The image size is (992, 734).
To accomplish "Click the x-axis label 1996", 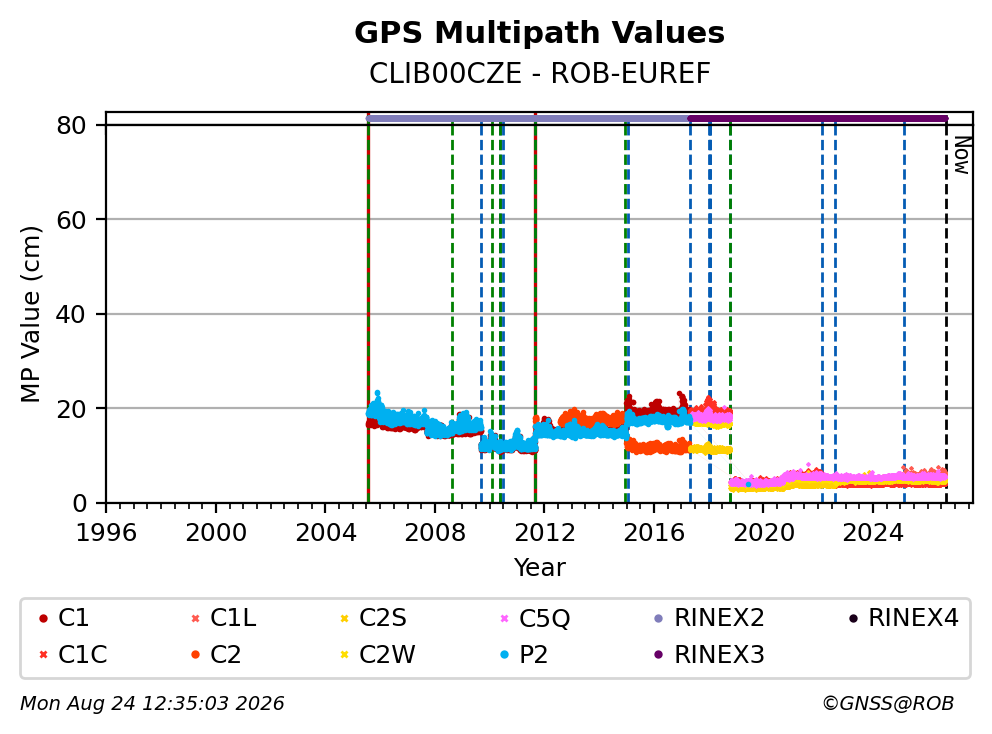I will coord(106,533).
